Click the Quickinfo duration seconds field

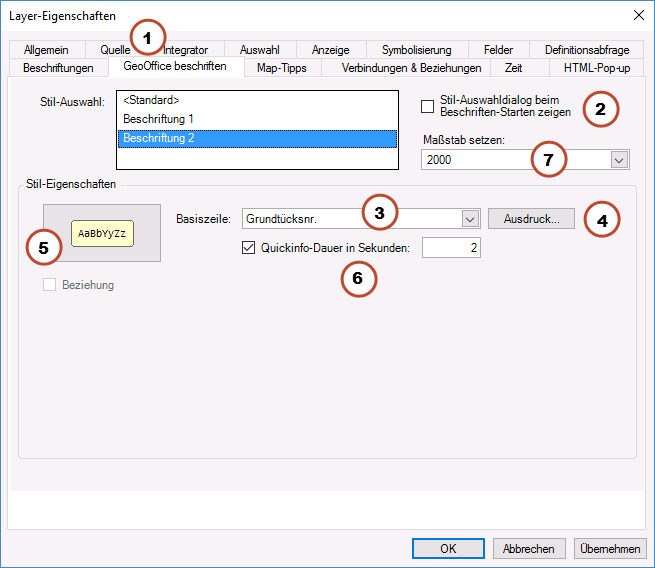[x=450, y=247]
